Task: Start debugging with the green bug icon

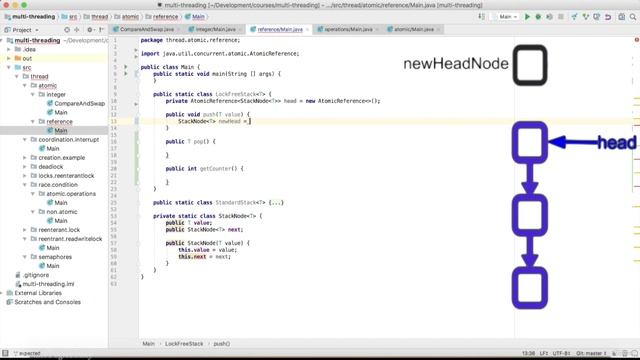Action: [538, 17]
